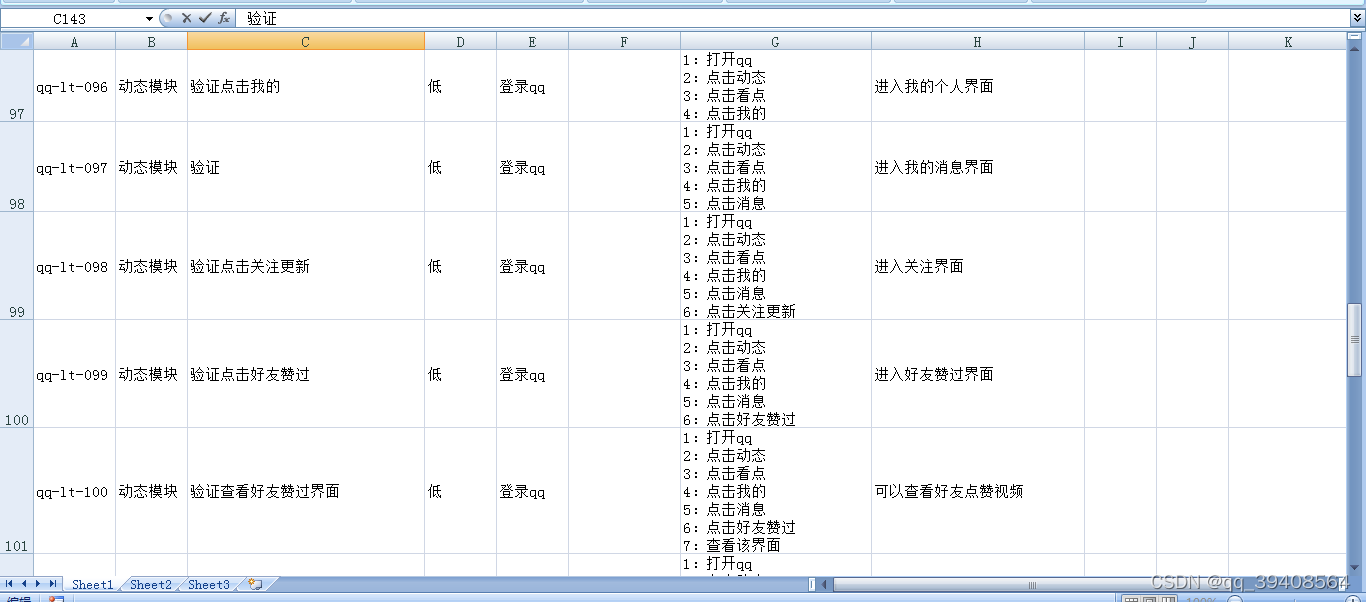Select column K header
Viewport: 1366px width, 602px height.
coord(1288,41)
